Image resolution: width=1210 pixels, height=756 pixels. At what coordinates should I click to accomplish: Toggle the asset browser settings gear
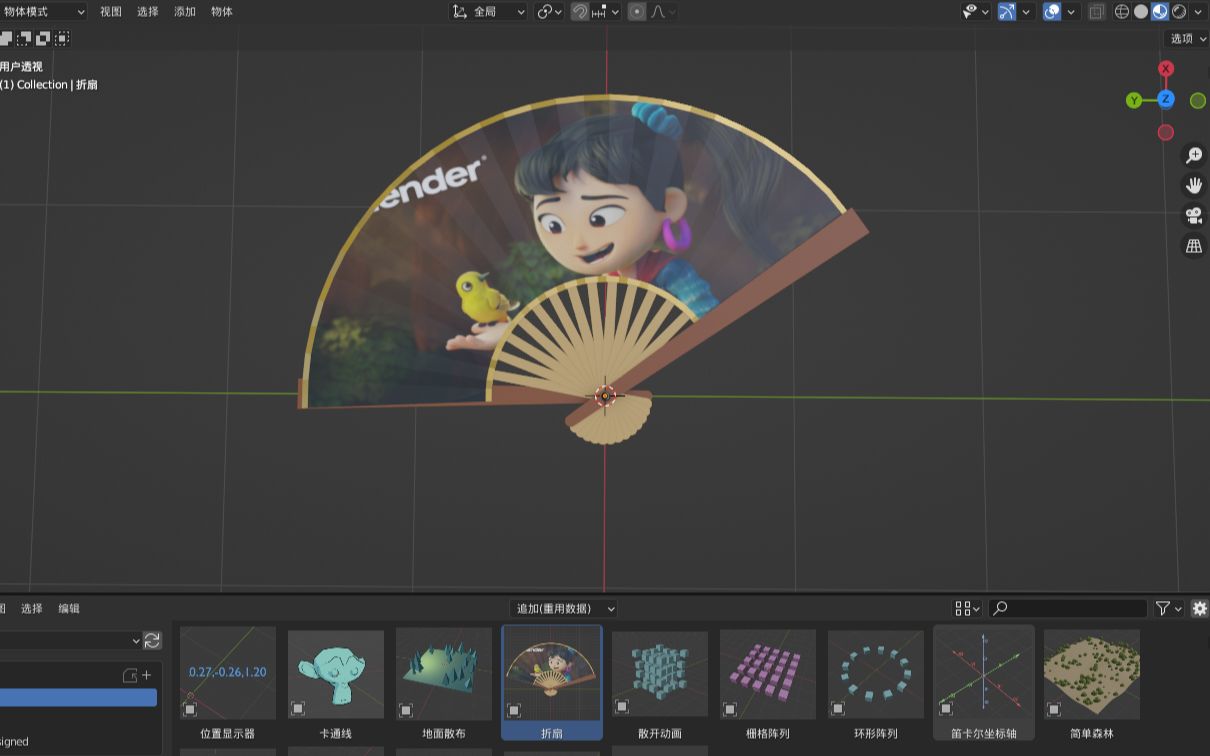[1200, 608]
